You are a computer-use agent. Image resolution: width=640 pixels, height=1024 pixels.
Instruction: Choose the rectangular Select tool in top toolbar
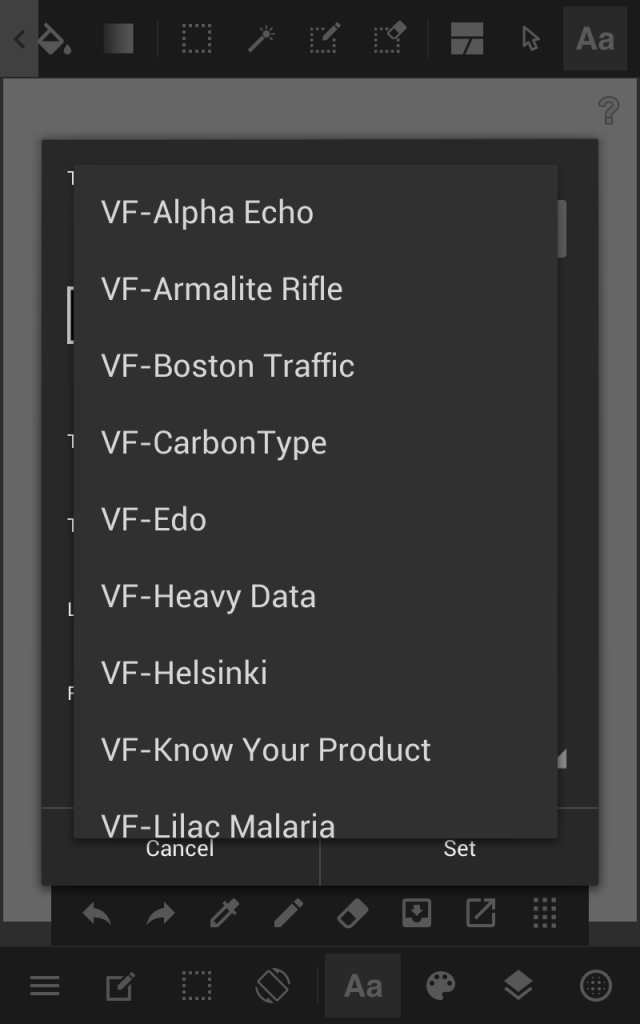[197, 39]
